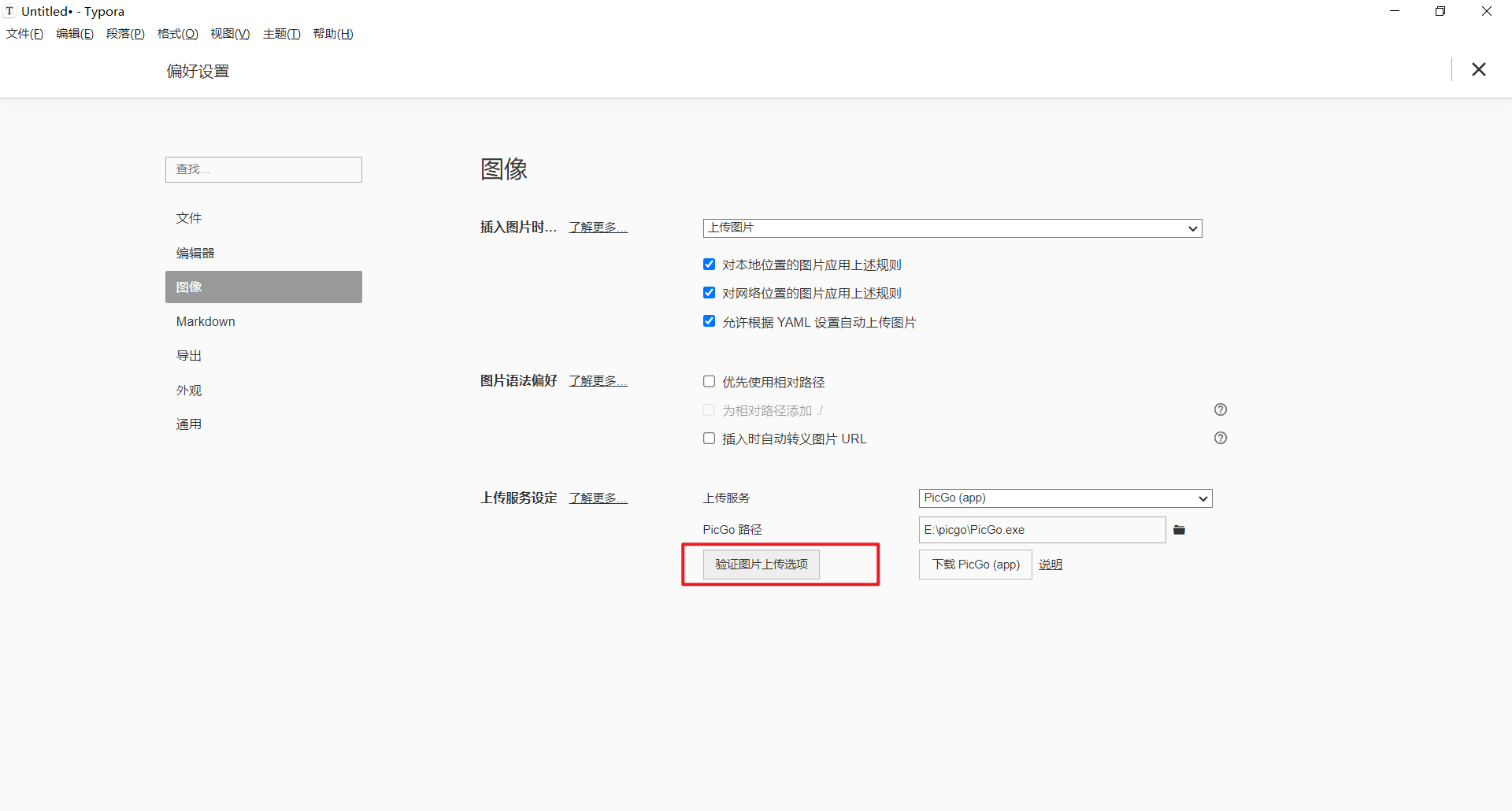Open the 编辑(E) menu

(75, 34)
